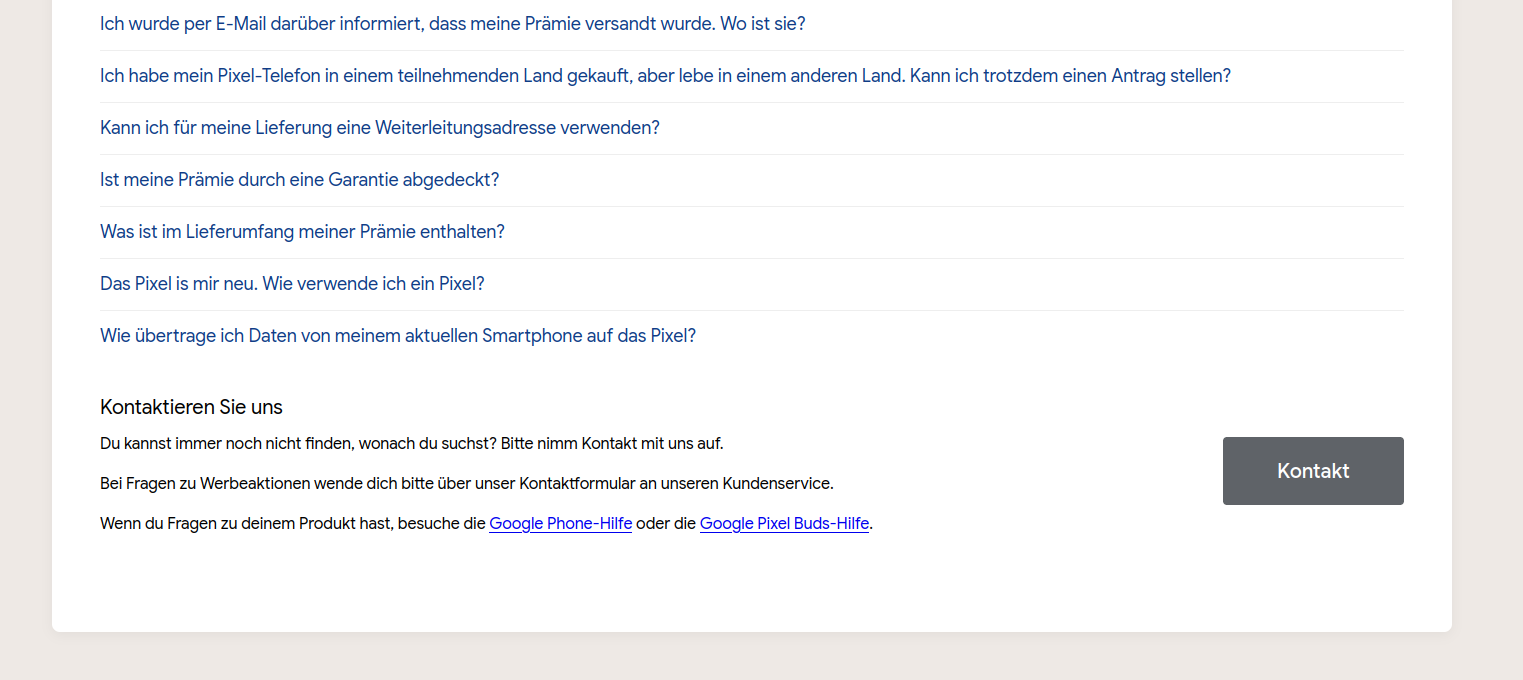Viewport: 1523px width, 680px height.
Task: Expand the question about living in another country
Action: pyautogui.click(x=665, y=75)
